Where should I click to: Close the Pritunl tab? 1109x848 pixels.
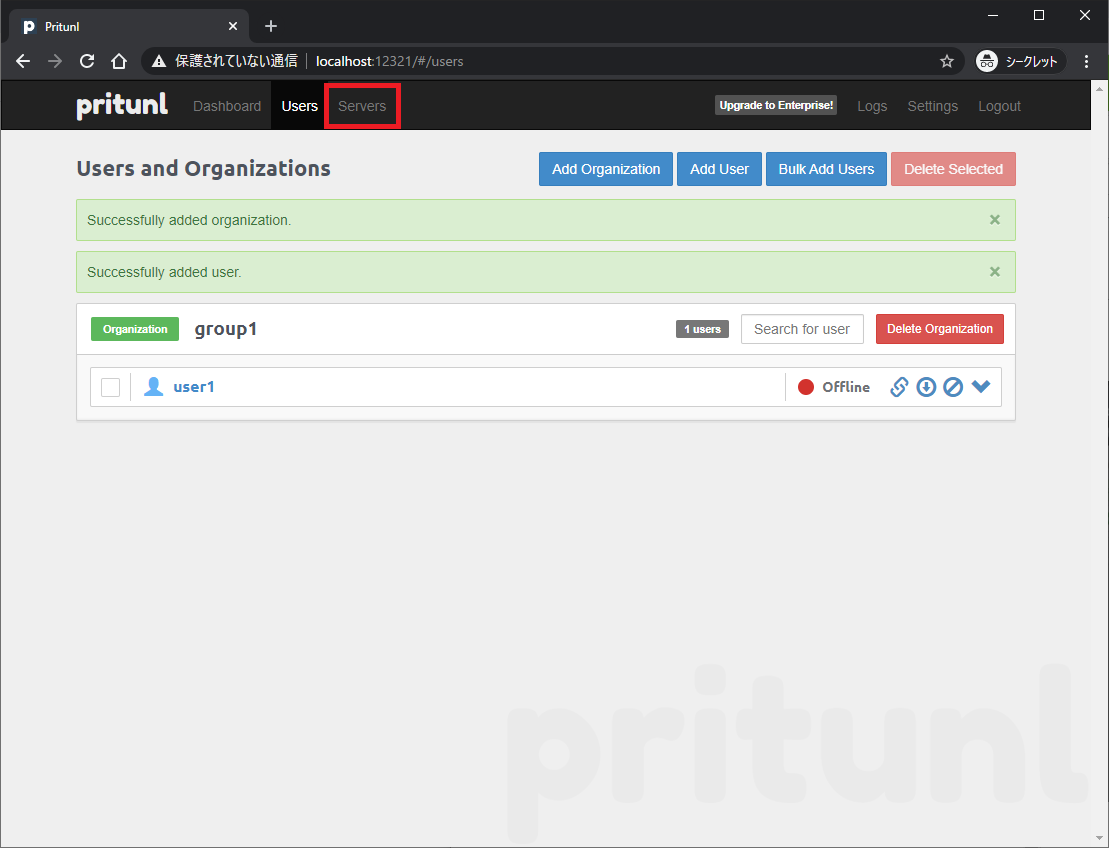point(233,26)
